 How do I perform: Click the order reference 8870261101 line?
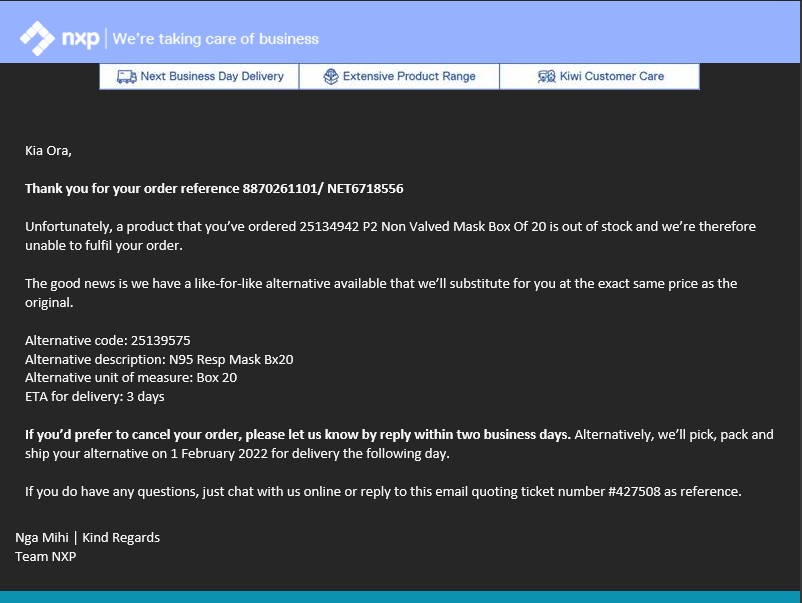214,188
